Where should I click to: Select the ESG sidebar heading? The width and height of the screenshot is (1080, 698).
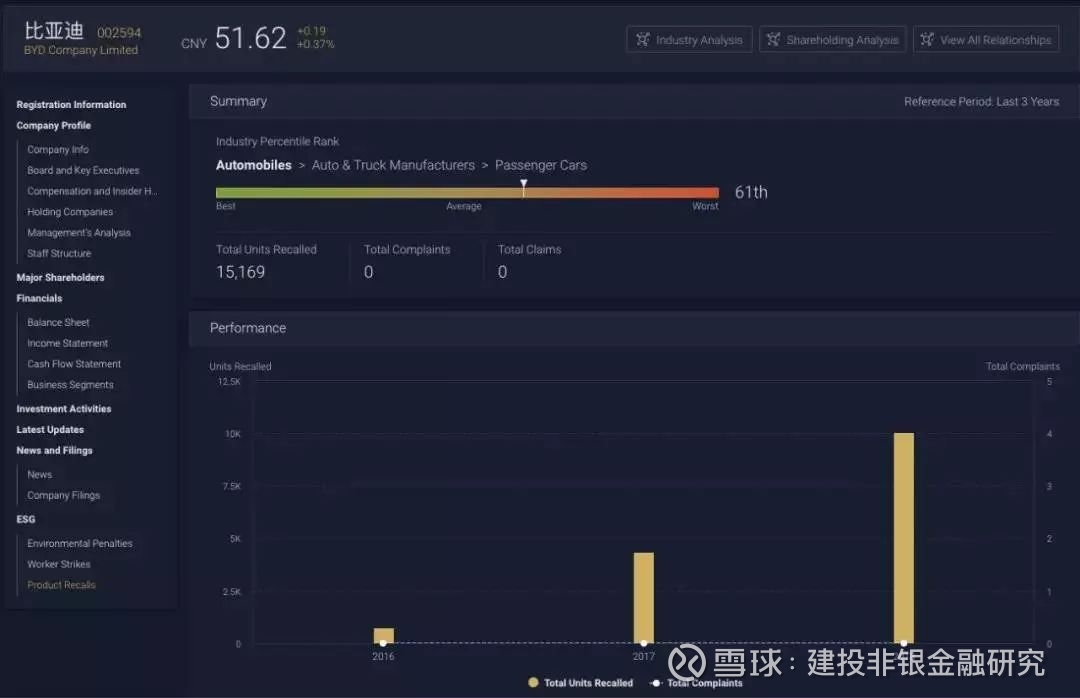click(x=26, y=520)
